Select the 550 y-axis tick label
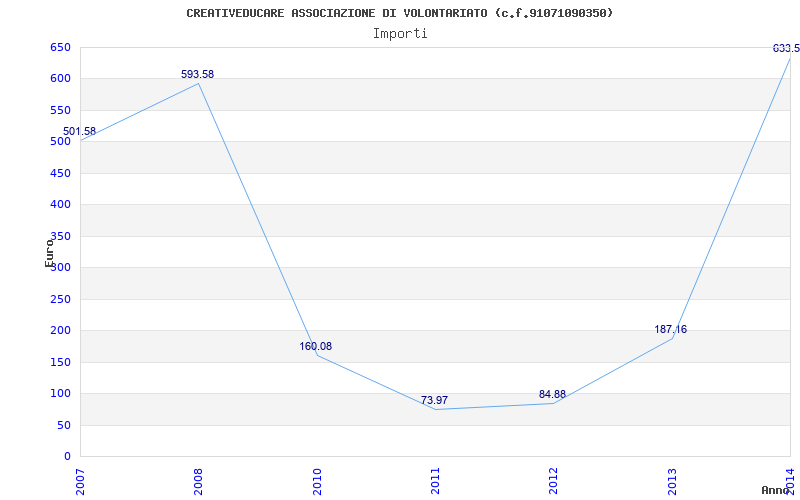 point(60,110)
